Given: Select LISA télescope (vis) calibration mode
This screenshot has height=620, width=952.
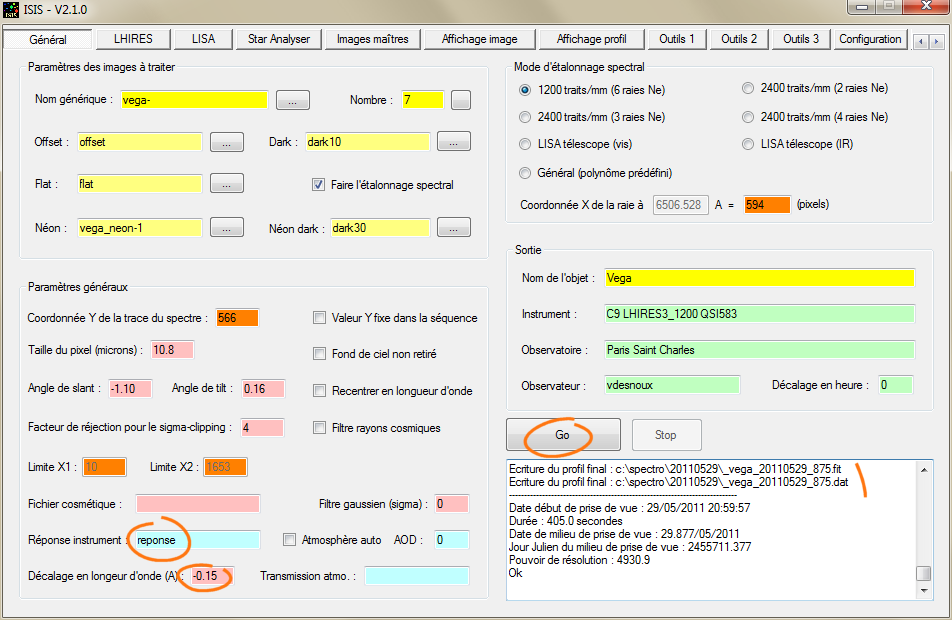Looking at the screenshot, I should click(526, 144).
